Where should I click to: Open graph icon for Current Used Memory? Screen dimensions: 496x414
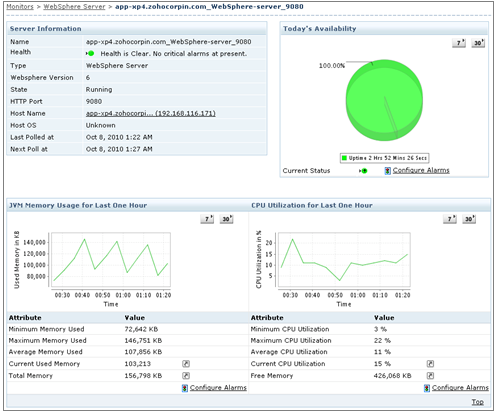(186, 364)
